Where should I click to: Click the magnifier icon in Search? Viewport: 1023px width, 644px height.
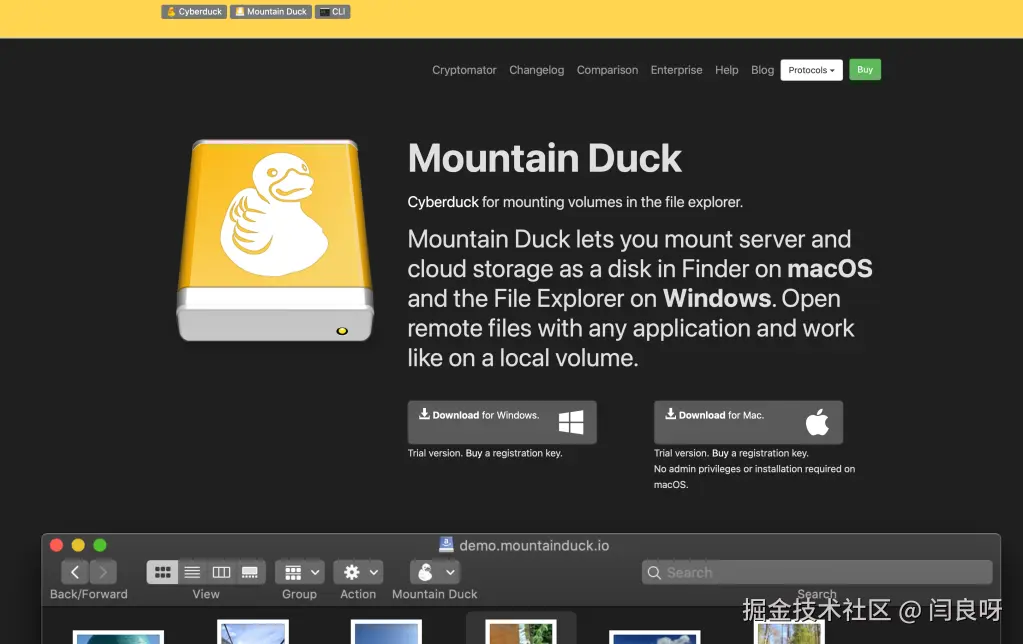[x=654, y=573]
